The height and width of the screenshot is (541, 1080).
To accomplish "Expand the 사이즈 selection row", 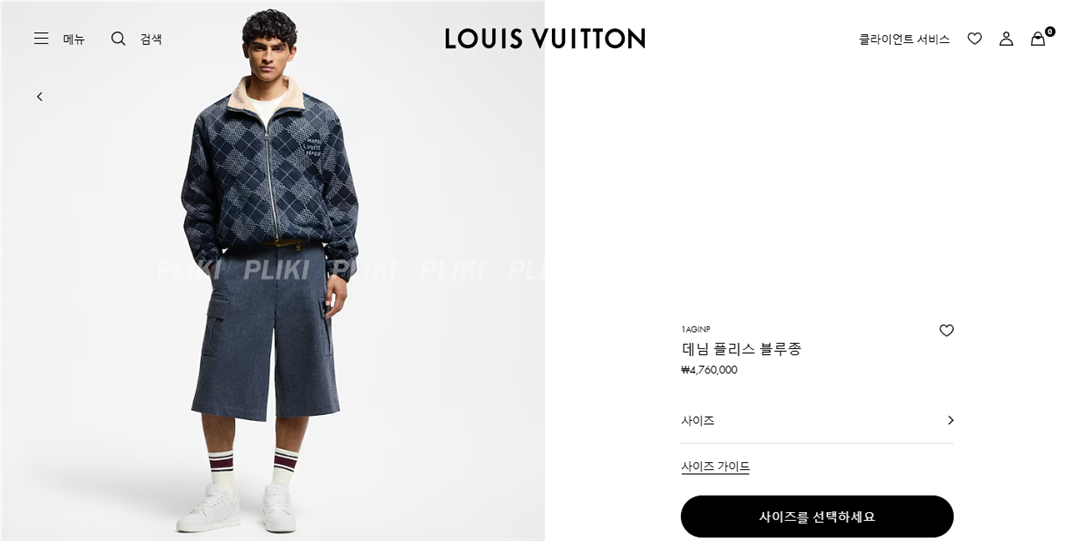I will coord(817,420).
